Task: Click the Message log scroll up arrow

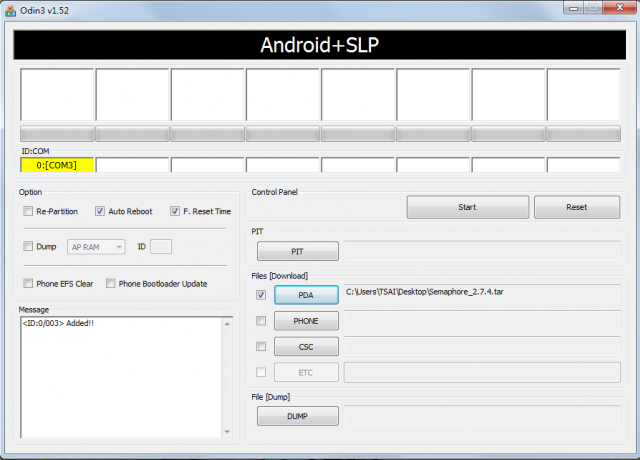Action: (x=227, y=324)
